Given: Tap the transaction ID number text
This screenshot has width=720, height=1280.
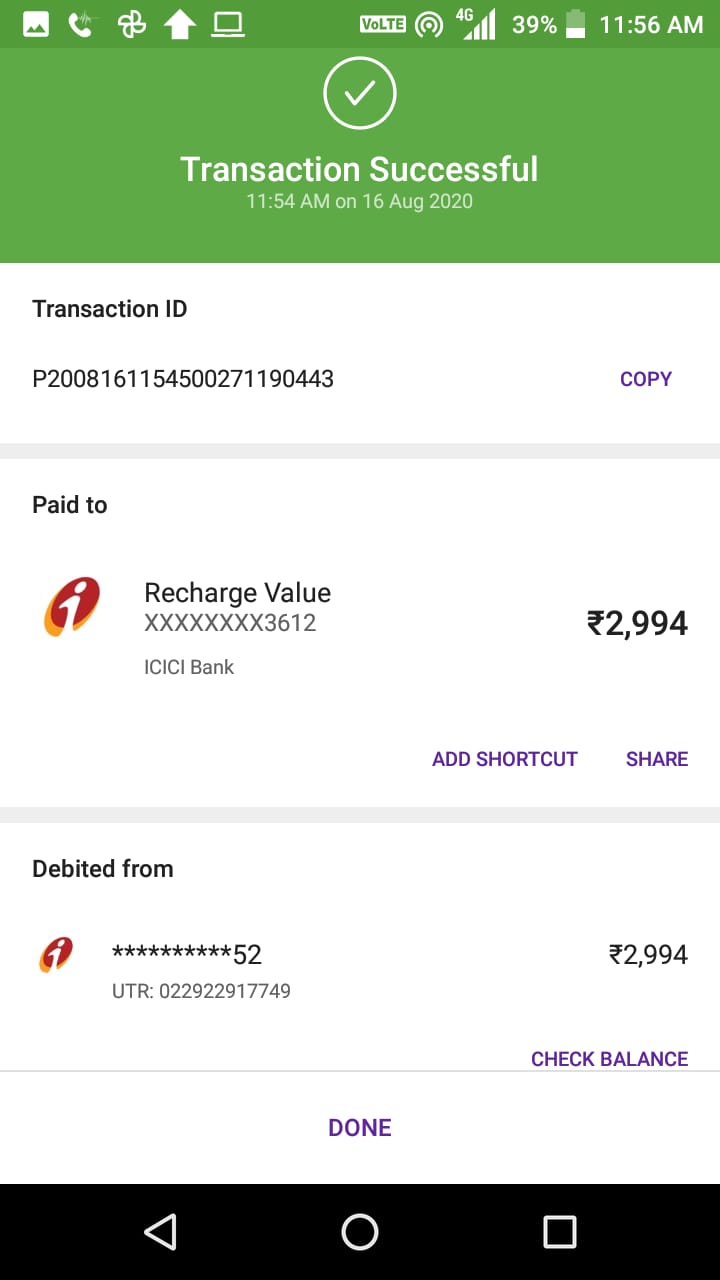Looking at the screenshot, I should 183,379.
